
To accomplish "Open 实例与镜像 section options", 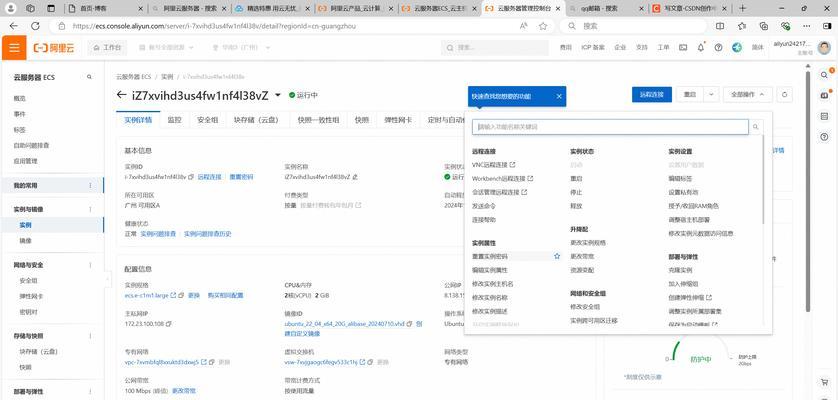I will [90, 209].
